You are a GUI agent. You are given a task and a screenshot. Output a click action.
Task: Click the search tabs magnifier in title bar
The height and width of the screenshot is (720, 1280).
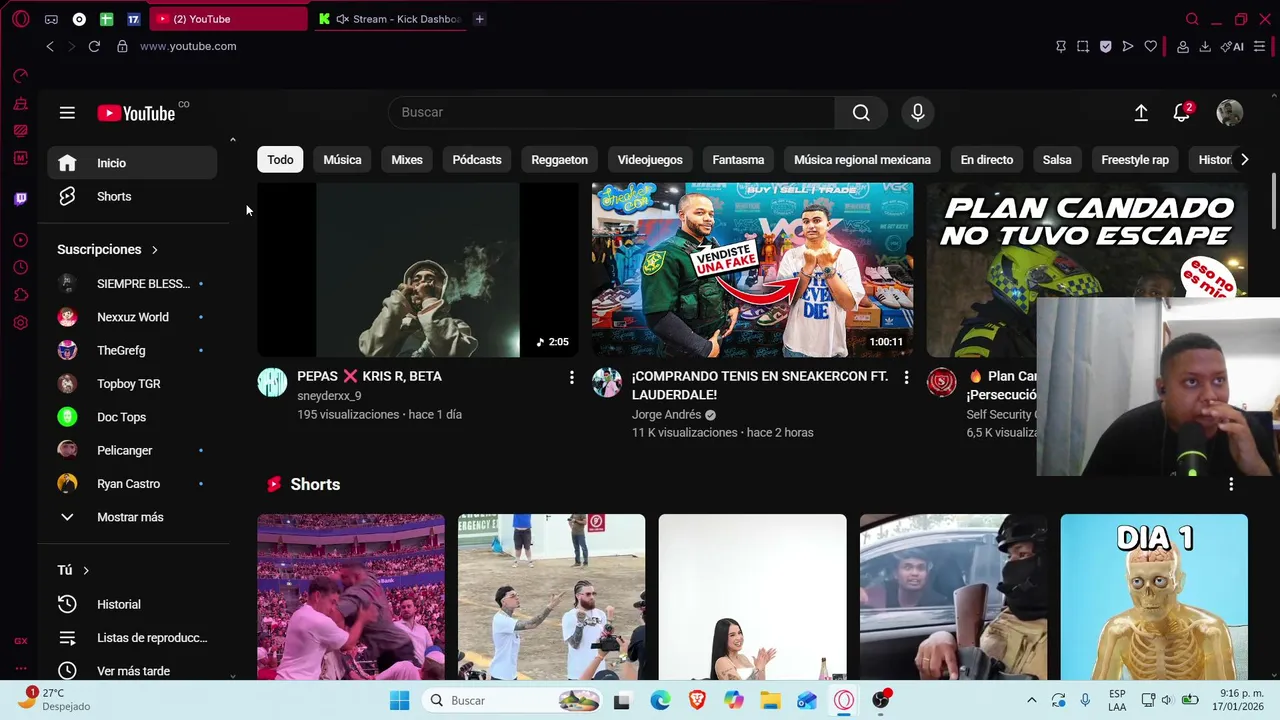click(1192, 19)
